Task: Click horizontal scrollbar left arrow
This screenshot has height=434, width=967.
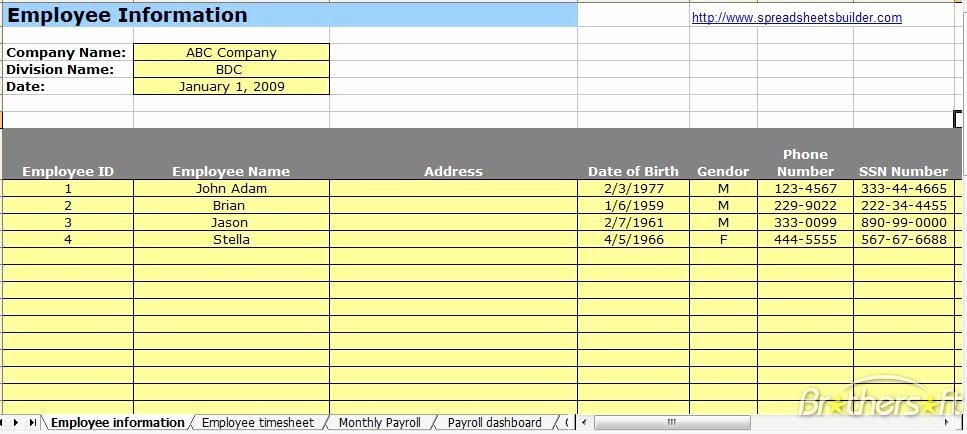Action: (584, 423)
